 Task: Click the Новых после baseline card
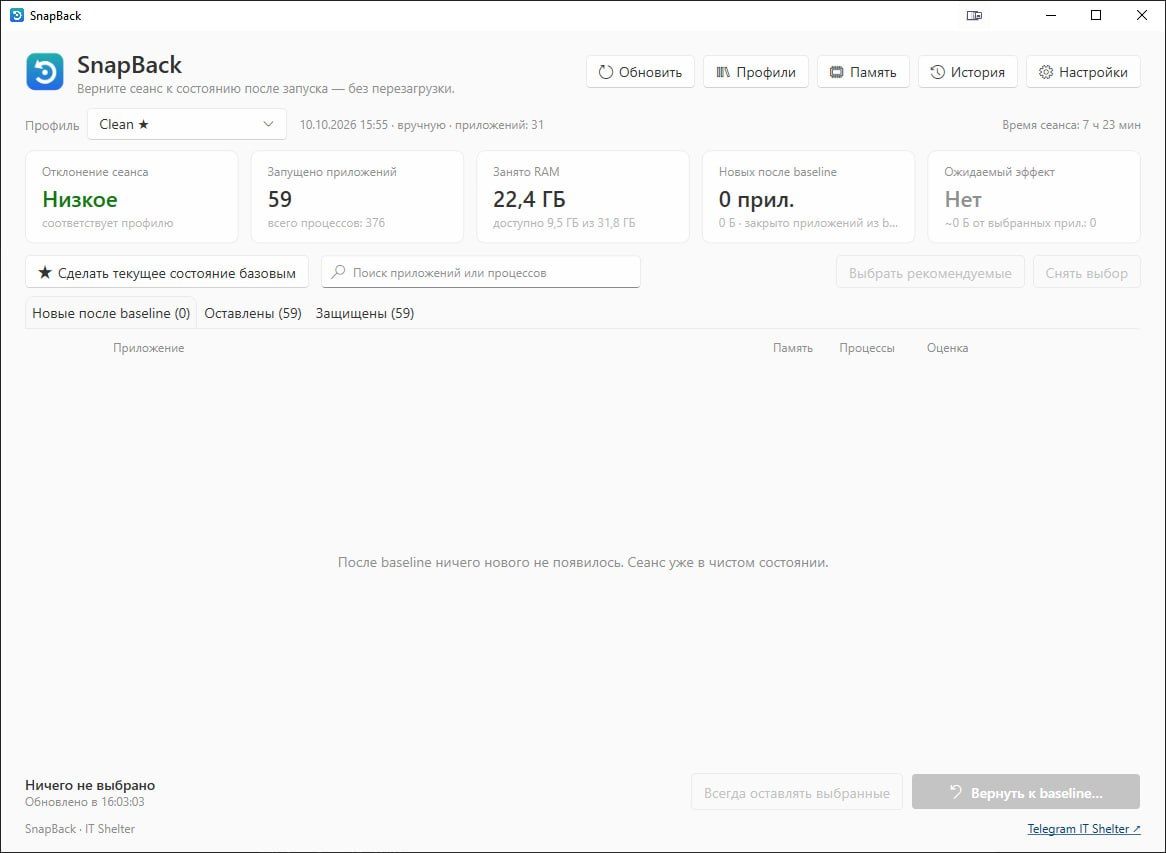click(x=808, y=197)
